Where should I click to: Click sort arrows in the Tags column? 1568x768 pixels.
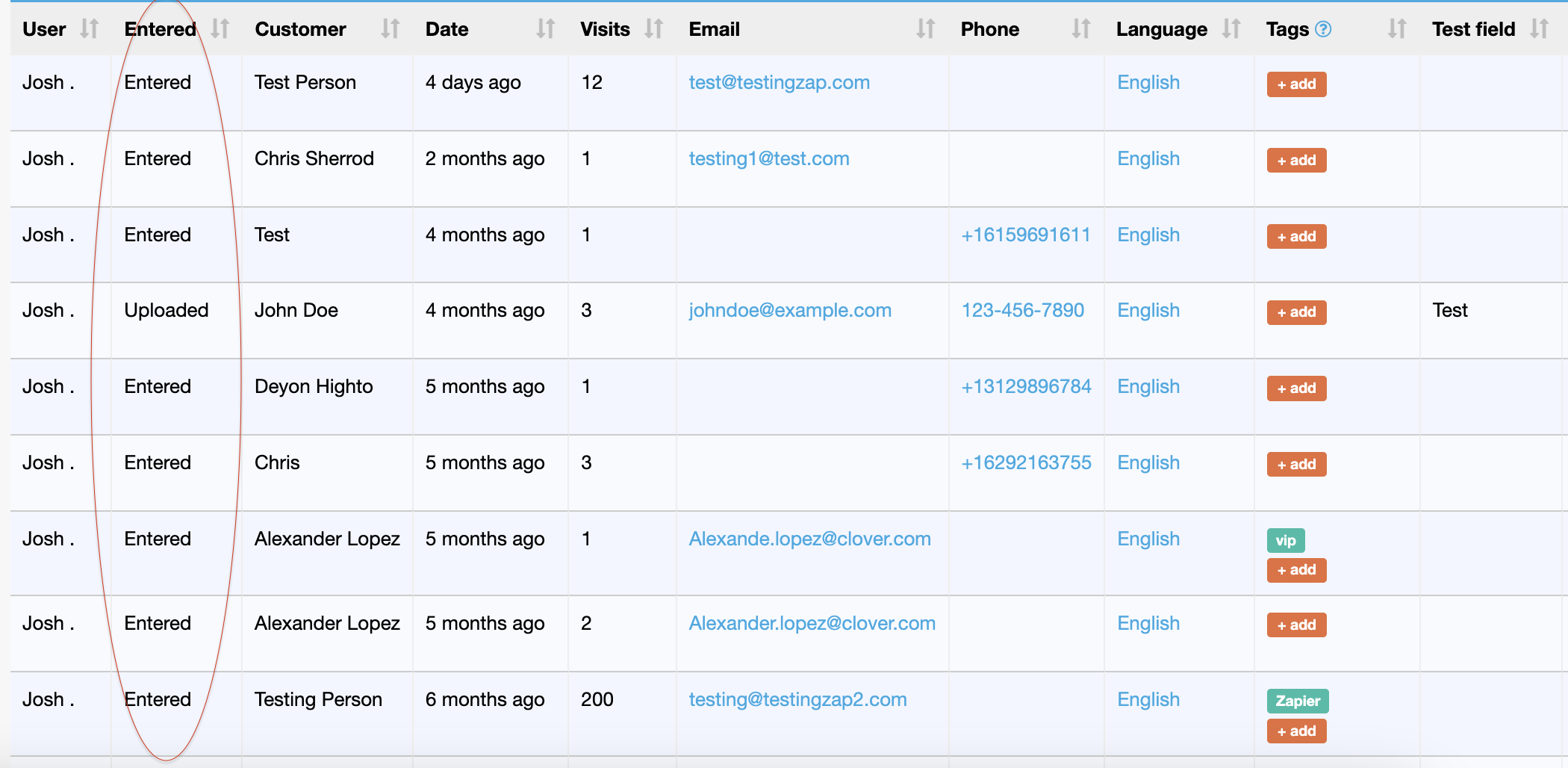[x=1396, y=29]
